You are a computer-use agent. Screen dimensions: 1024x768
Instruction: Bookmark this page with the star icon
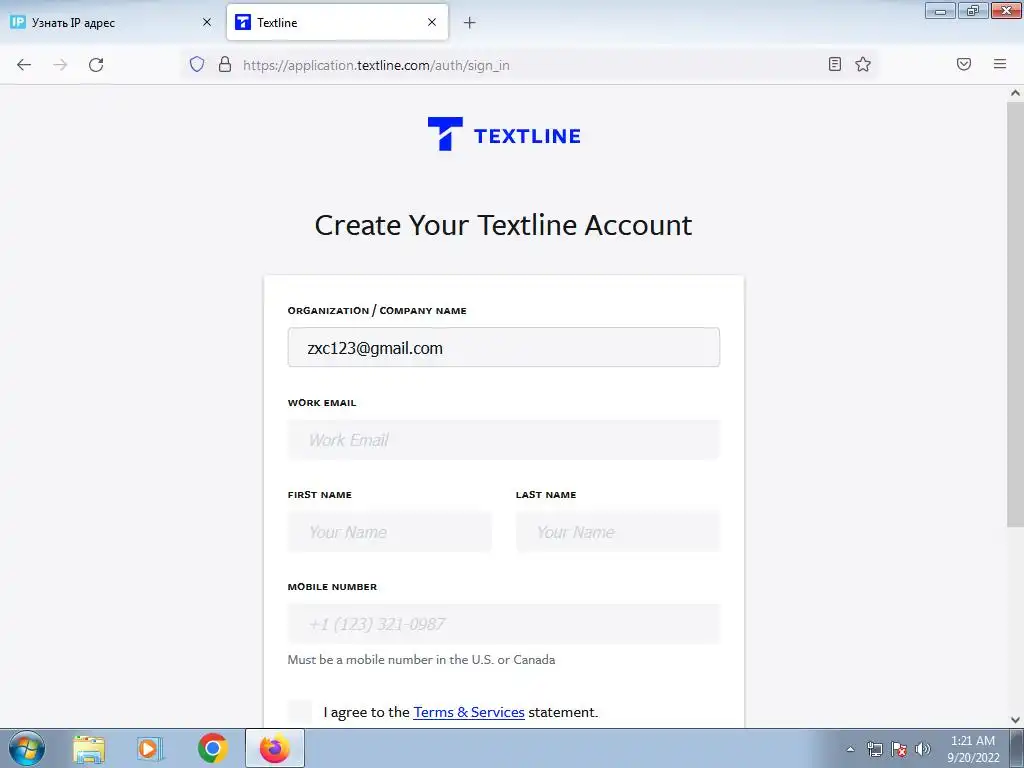[x=863, y=64]
